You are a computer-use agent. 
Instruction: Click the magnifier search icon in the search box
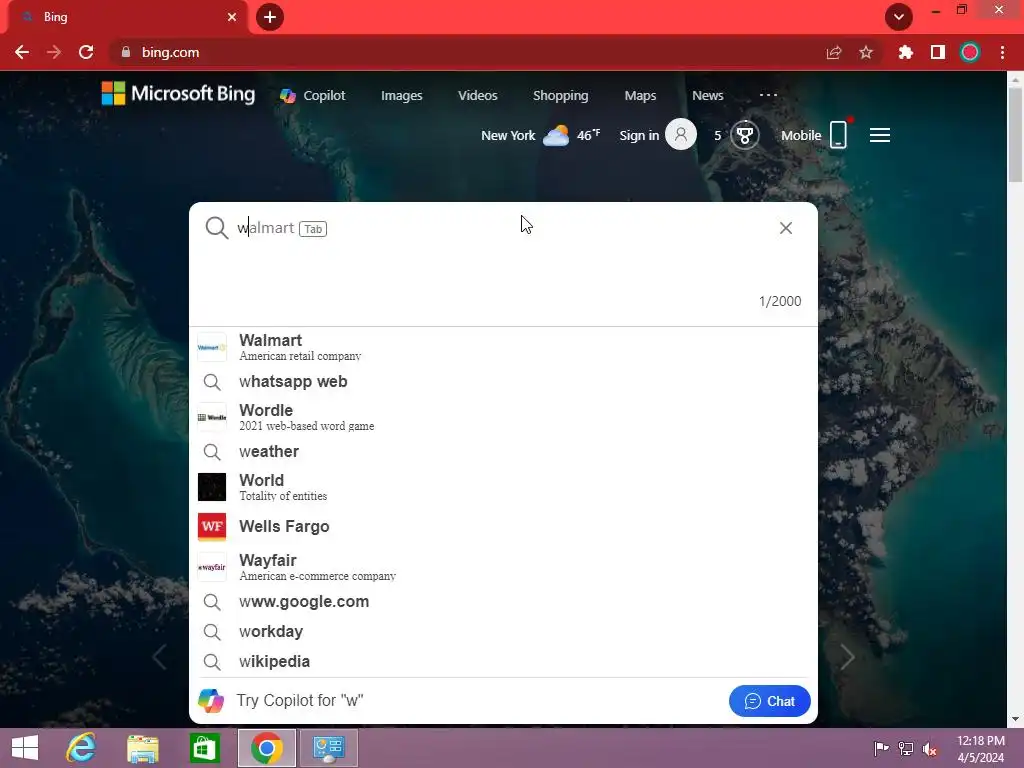coord(216,228)
